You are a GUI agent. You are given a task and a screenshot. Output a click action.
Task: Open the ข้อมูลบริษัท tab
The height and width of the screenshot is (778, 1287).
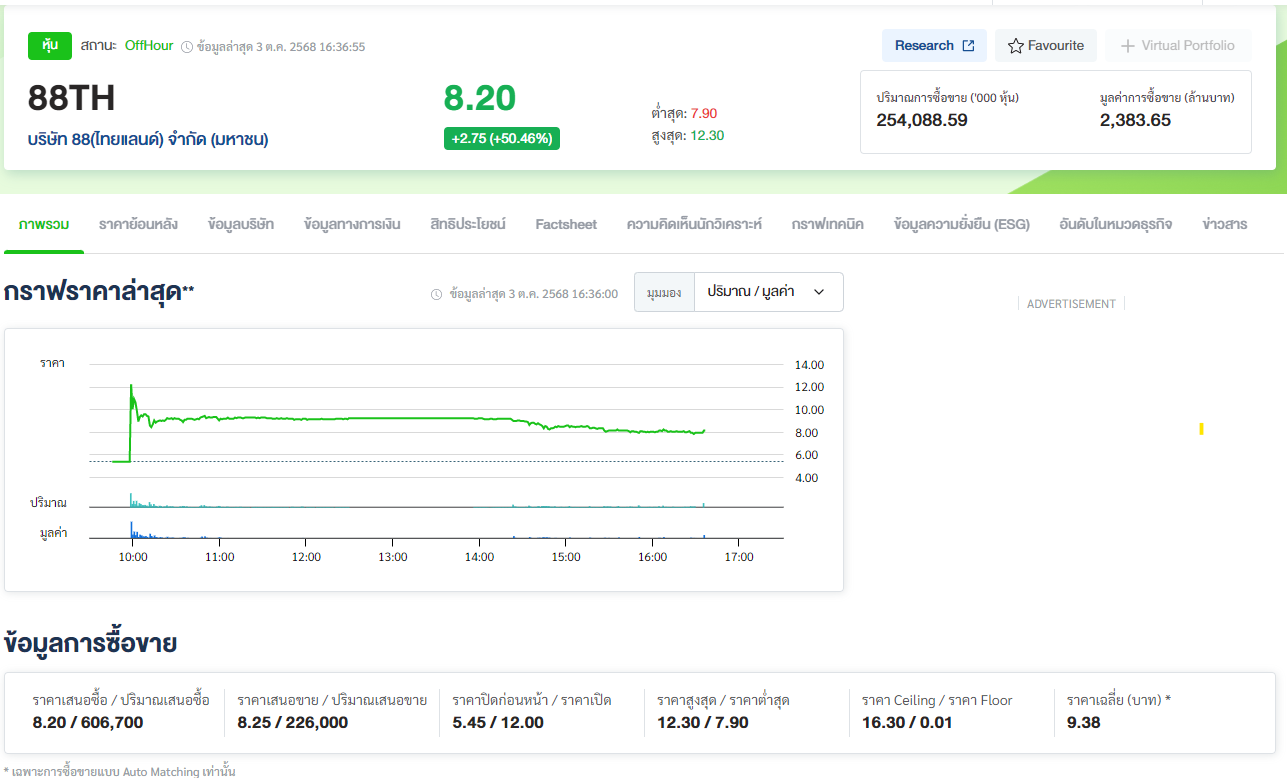(241, 224)
